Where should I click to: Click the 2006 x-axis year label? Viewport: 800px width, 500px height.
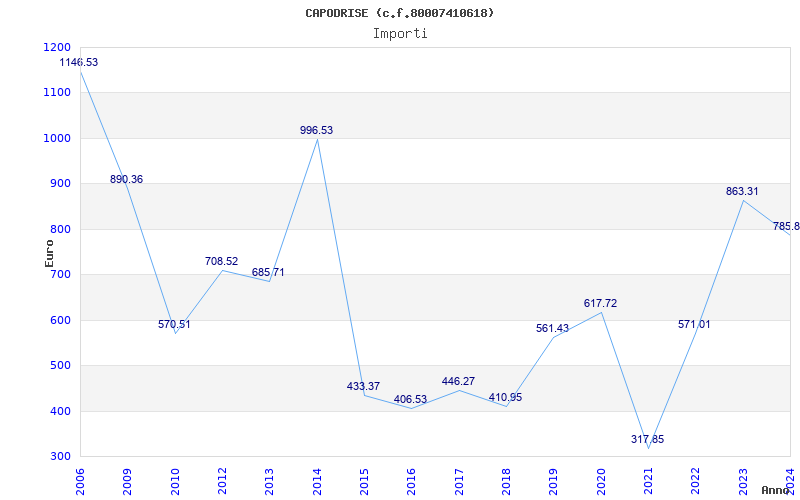[80, 482]
